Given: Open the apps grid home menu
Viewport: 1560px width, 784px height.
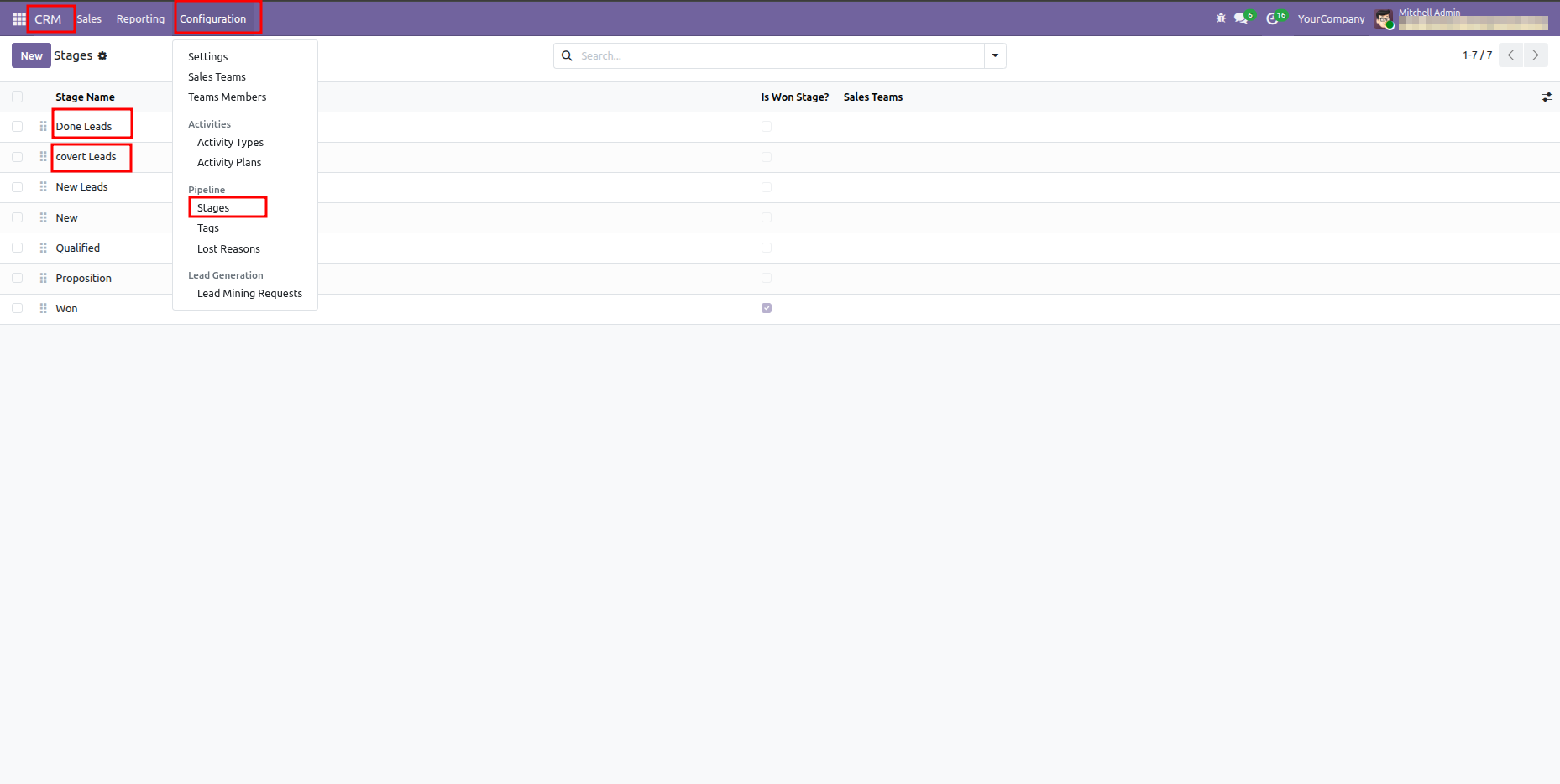Looking at the screenshot, I should click(18, 18).
